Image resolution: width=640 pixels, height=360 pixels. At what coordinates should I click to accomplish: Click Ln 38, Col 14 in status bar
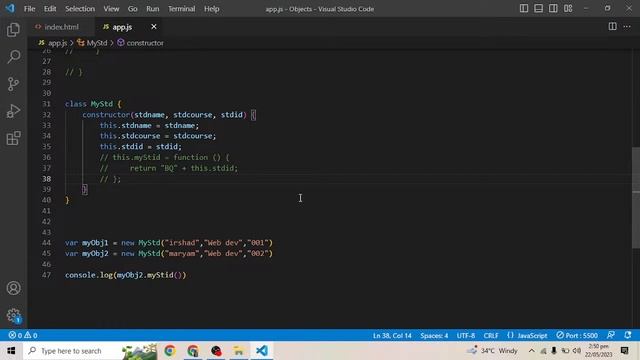click(392, 336)
